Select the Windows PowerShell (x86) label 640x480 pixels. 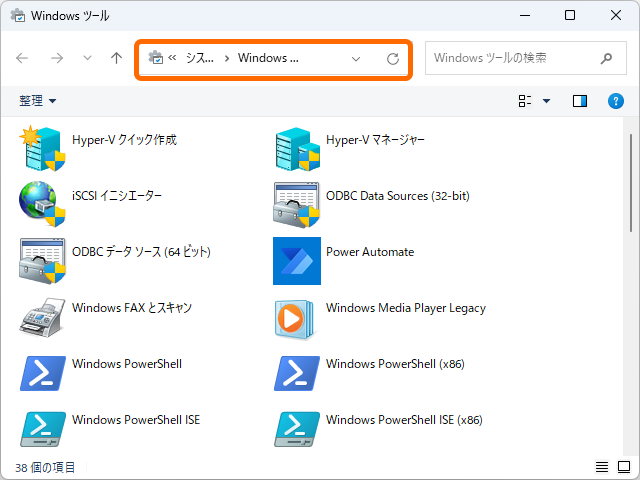(x=396, y=364)
